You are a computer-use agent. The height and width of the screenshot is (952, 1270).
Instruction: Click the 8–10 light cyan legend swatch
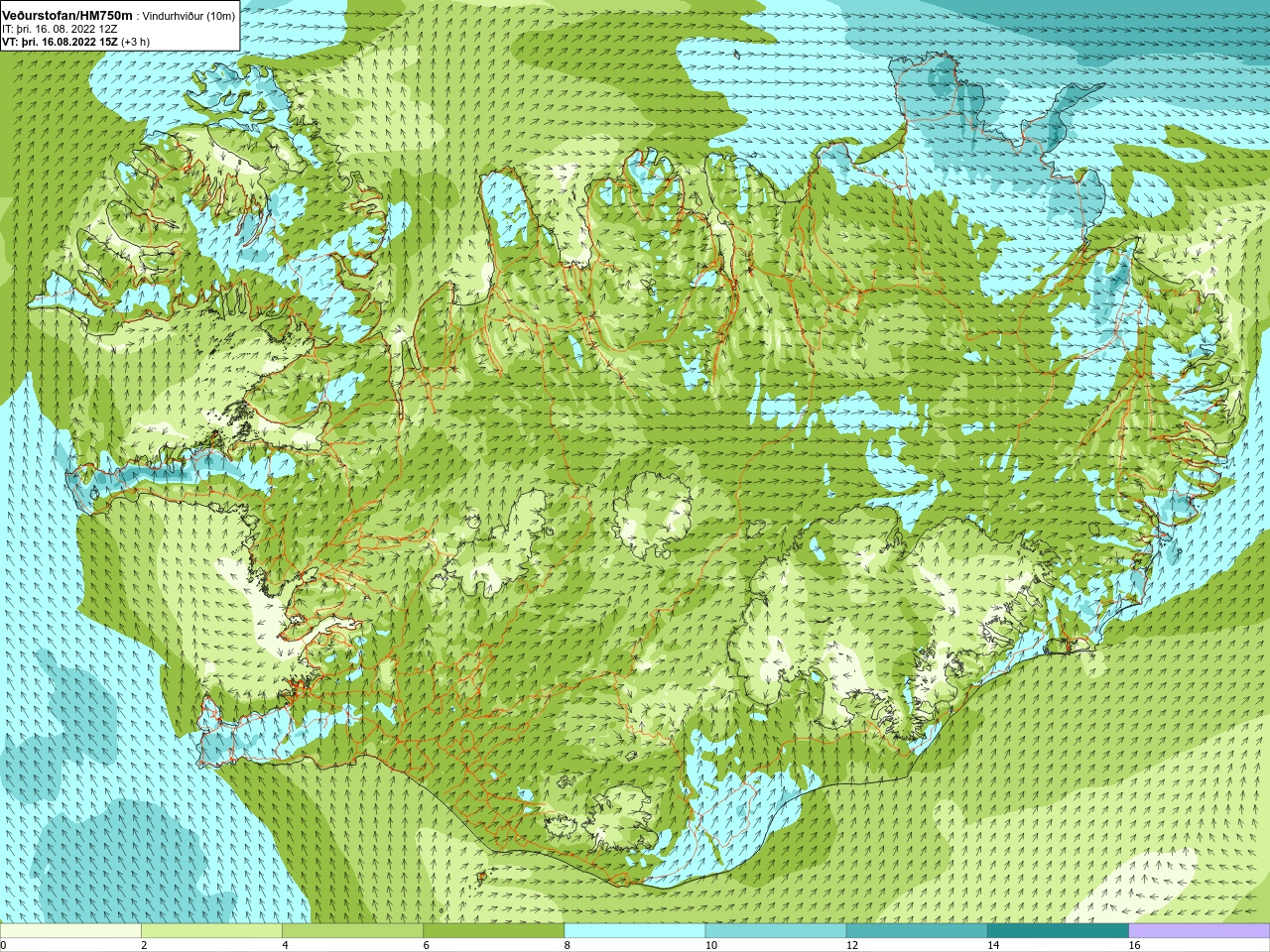point(635,931)
